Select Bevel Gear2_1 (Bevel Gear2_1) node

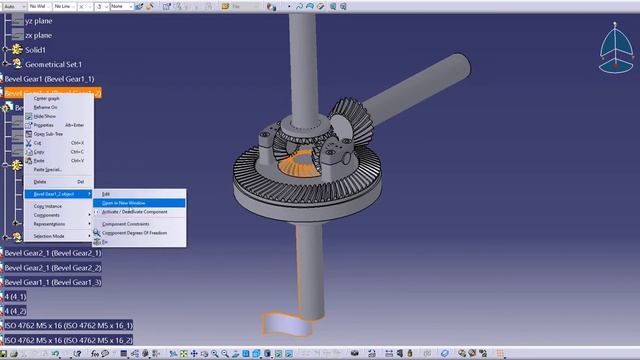[53, 253]
